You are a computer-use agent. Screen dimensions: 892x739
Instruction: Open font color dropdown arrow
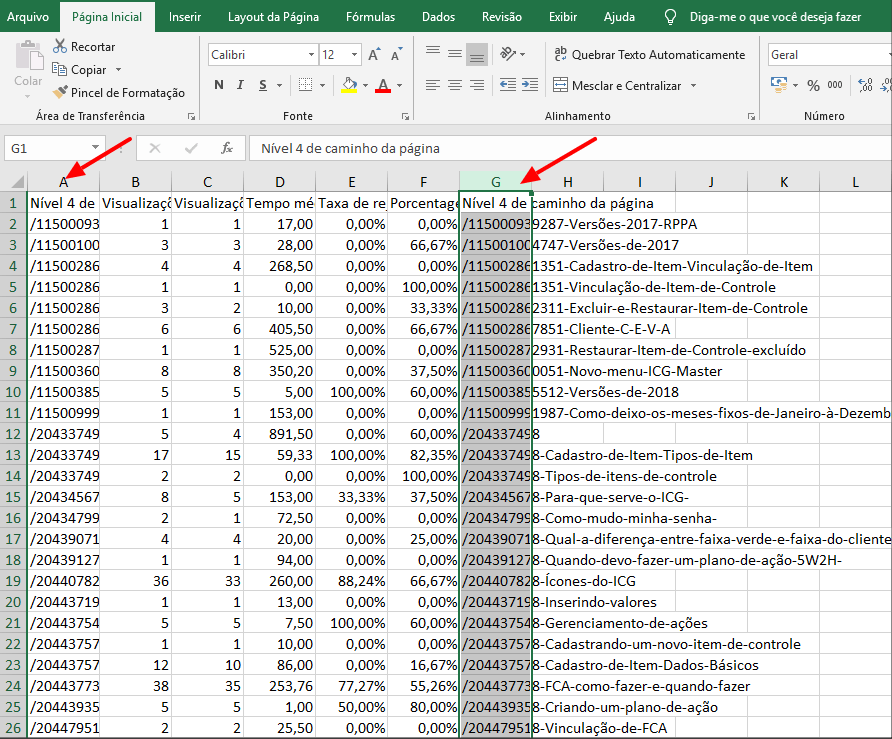tap(399, 85)
